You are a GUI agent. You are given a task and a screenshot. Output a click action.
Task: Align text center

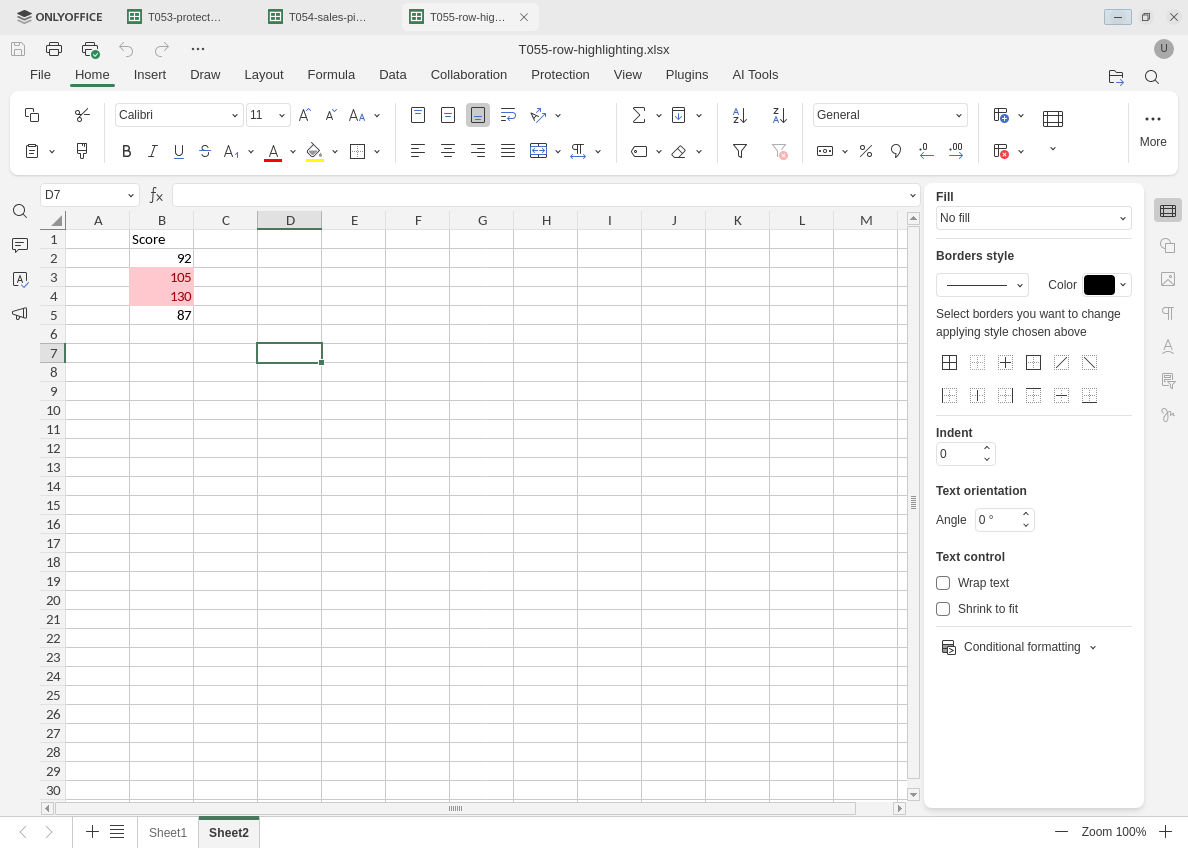point(448,151)
